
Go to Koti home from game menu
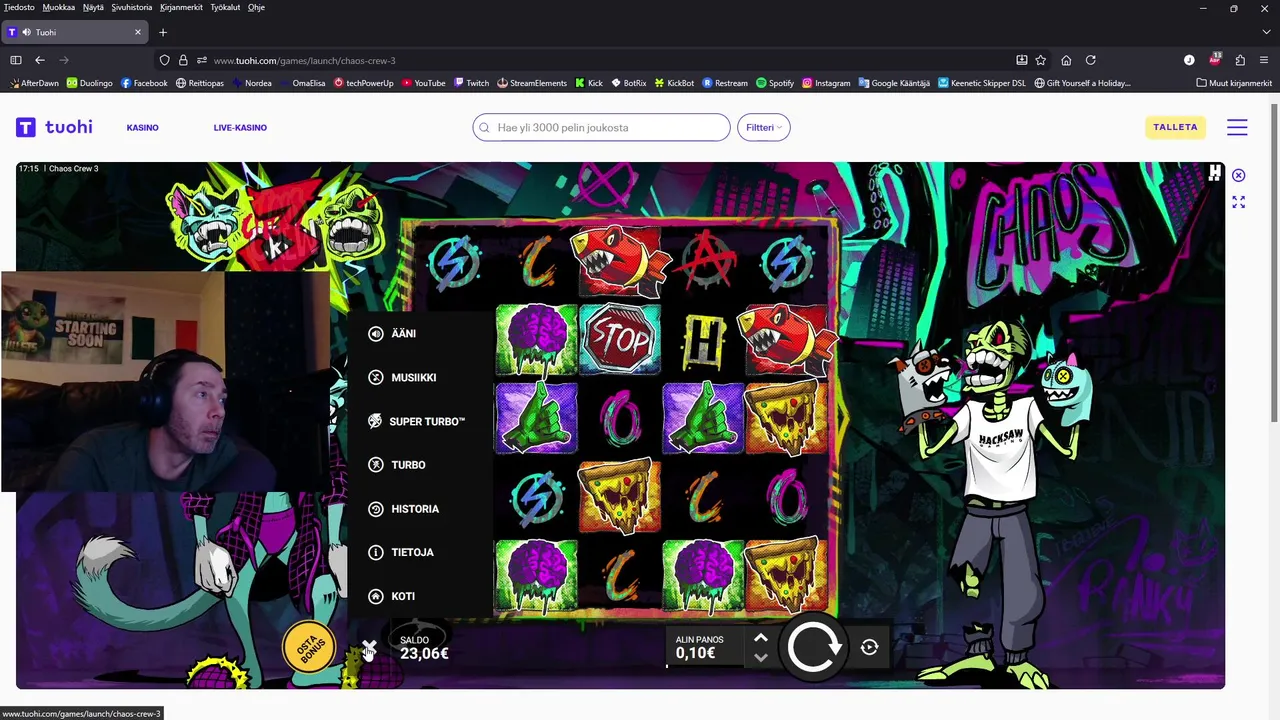point(391,596)
